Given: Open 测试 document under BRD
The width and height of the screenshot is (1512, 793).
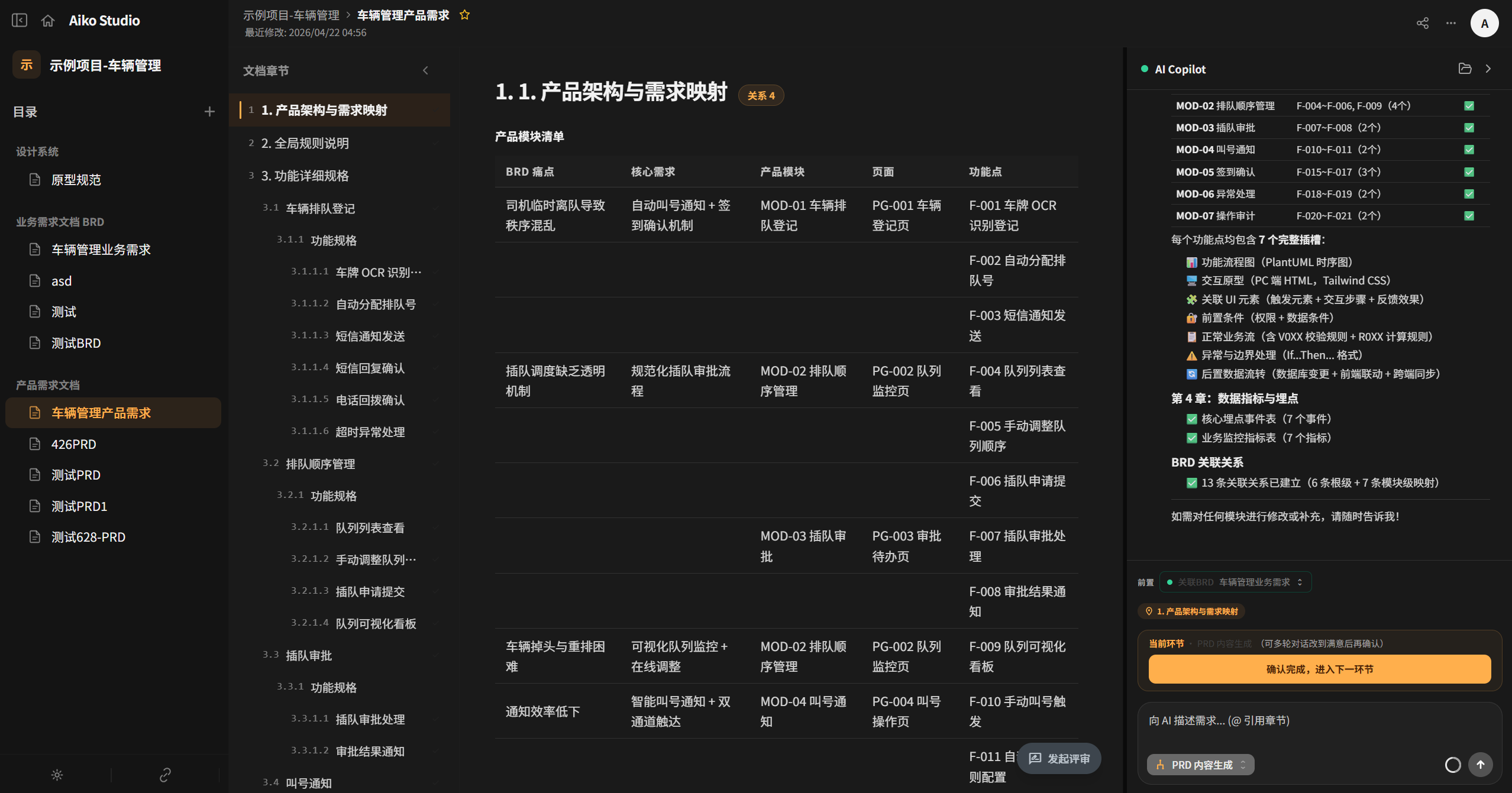Looking at the screenshot, I should pyautogui.click(x=113, y=312).
